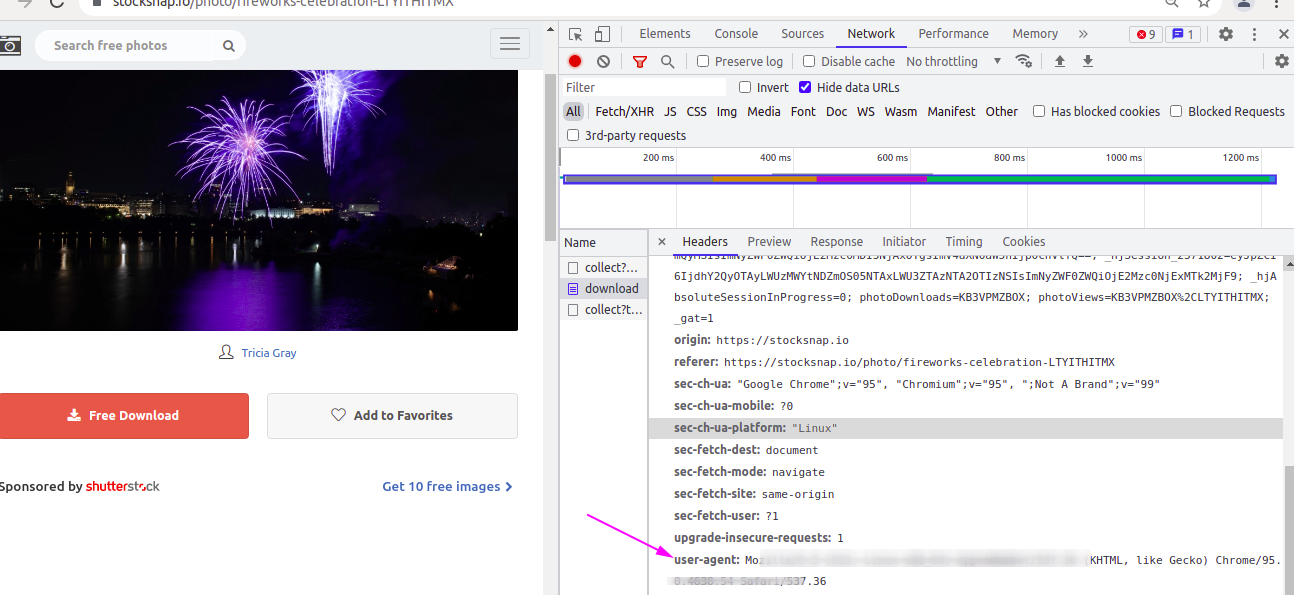This screenshot has height=595, width=1294.
Task: Stop recording network log via red button
Action: (575, 61)
